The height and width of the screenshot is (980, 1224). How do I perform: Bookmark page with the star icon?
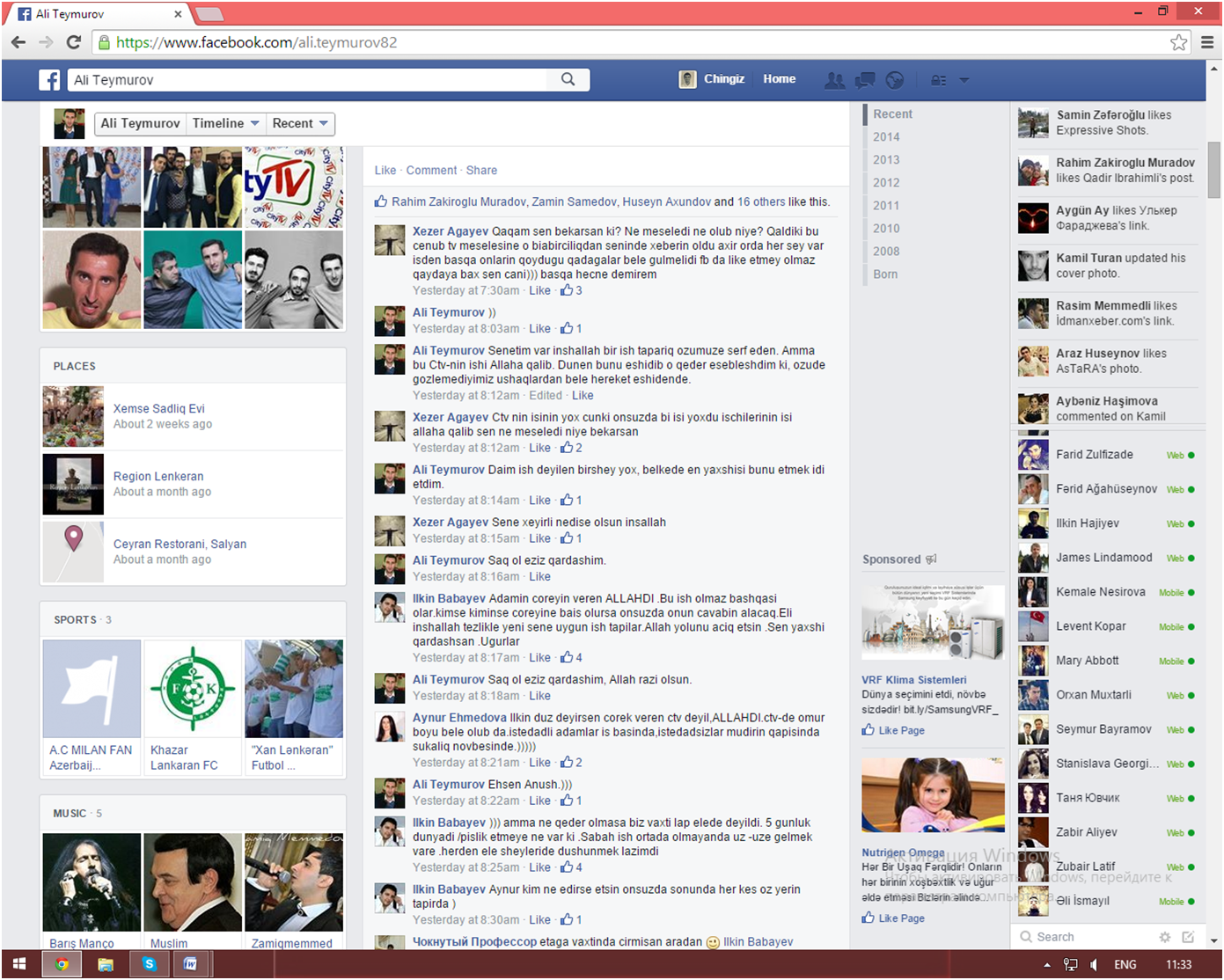tap(1178, 42)
